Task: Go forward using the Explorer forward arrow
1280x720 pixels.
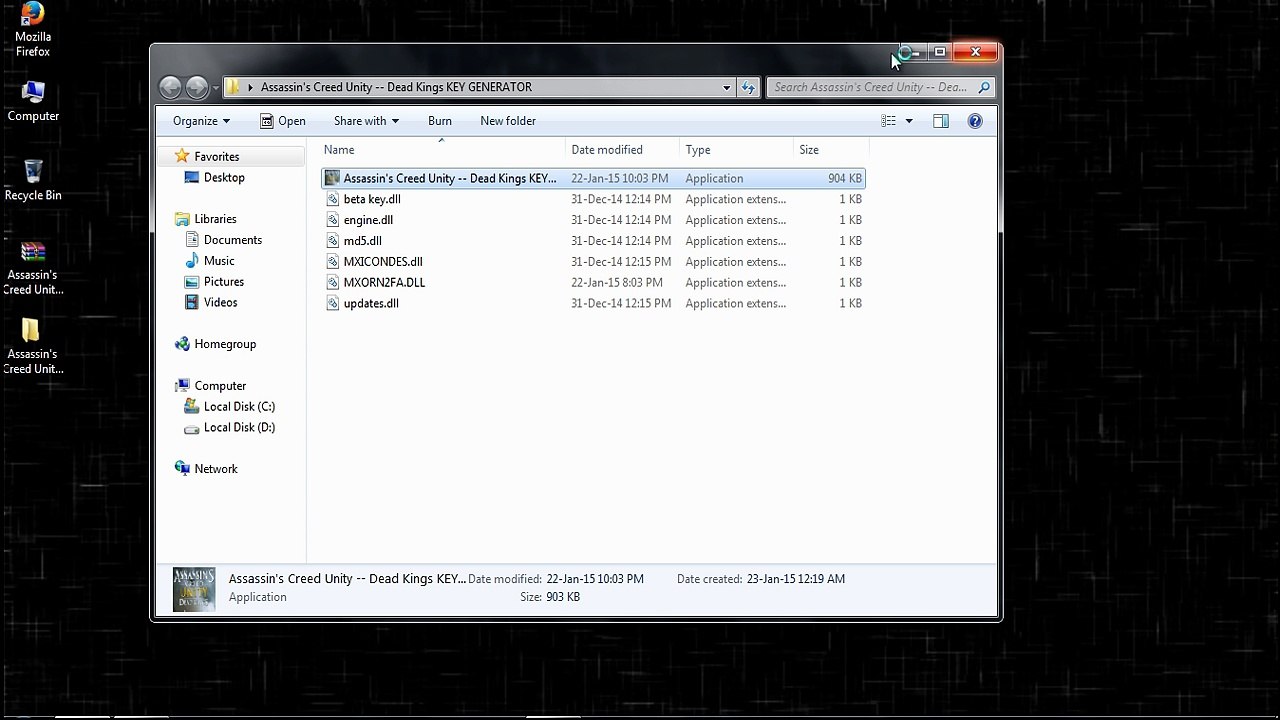Action: pyautogui.click(x=197, y=87)
